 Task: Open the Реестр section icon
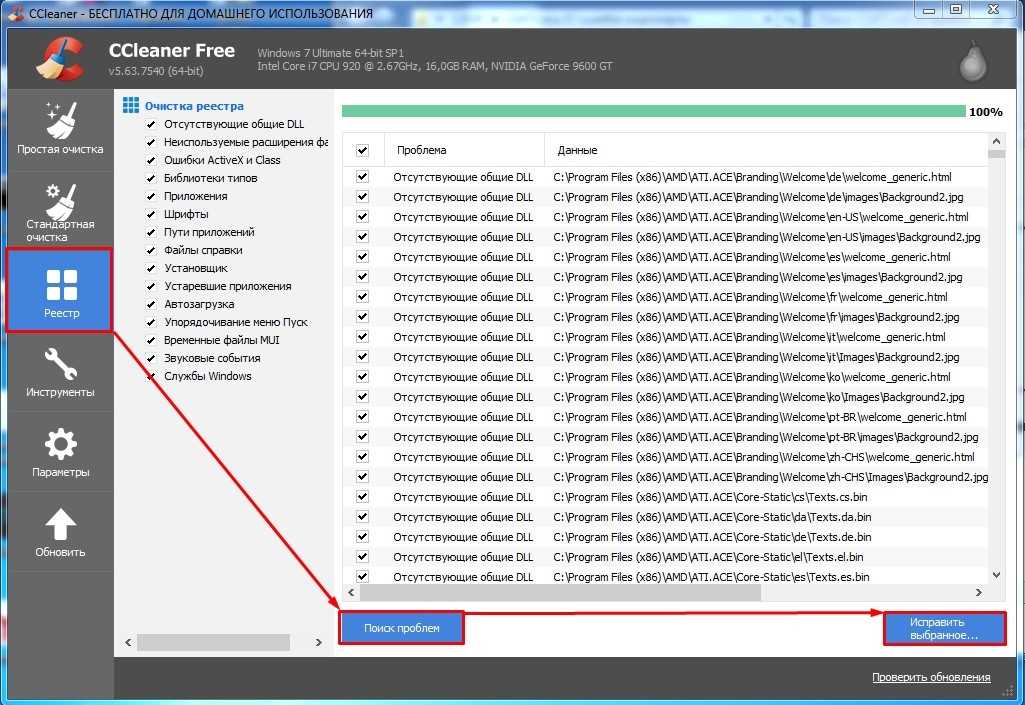61,284
